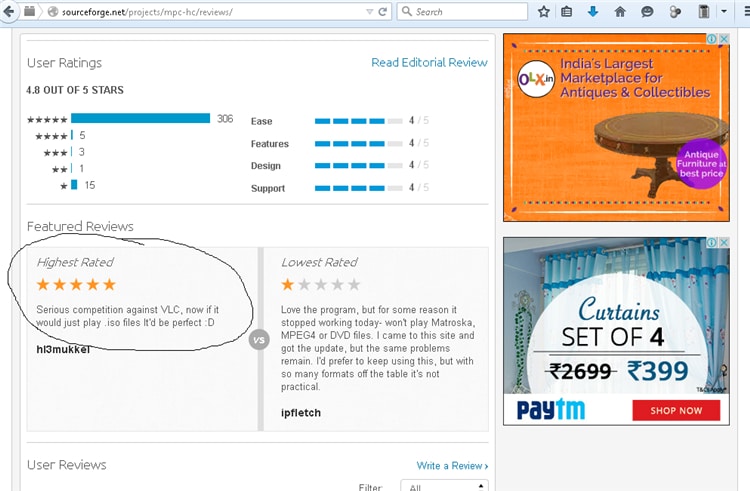Image resolution: width=750 pixels, height=491 pixels.
Task: Open the Filter dropdown showing All
Action: click(444, 486)
